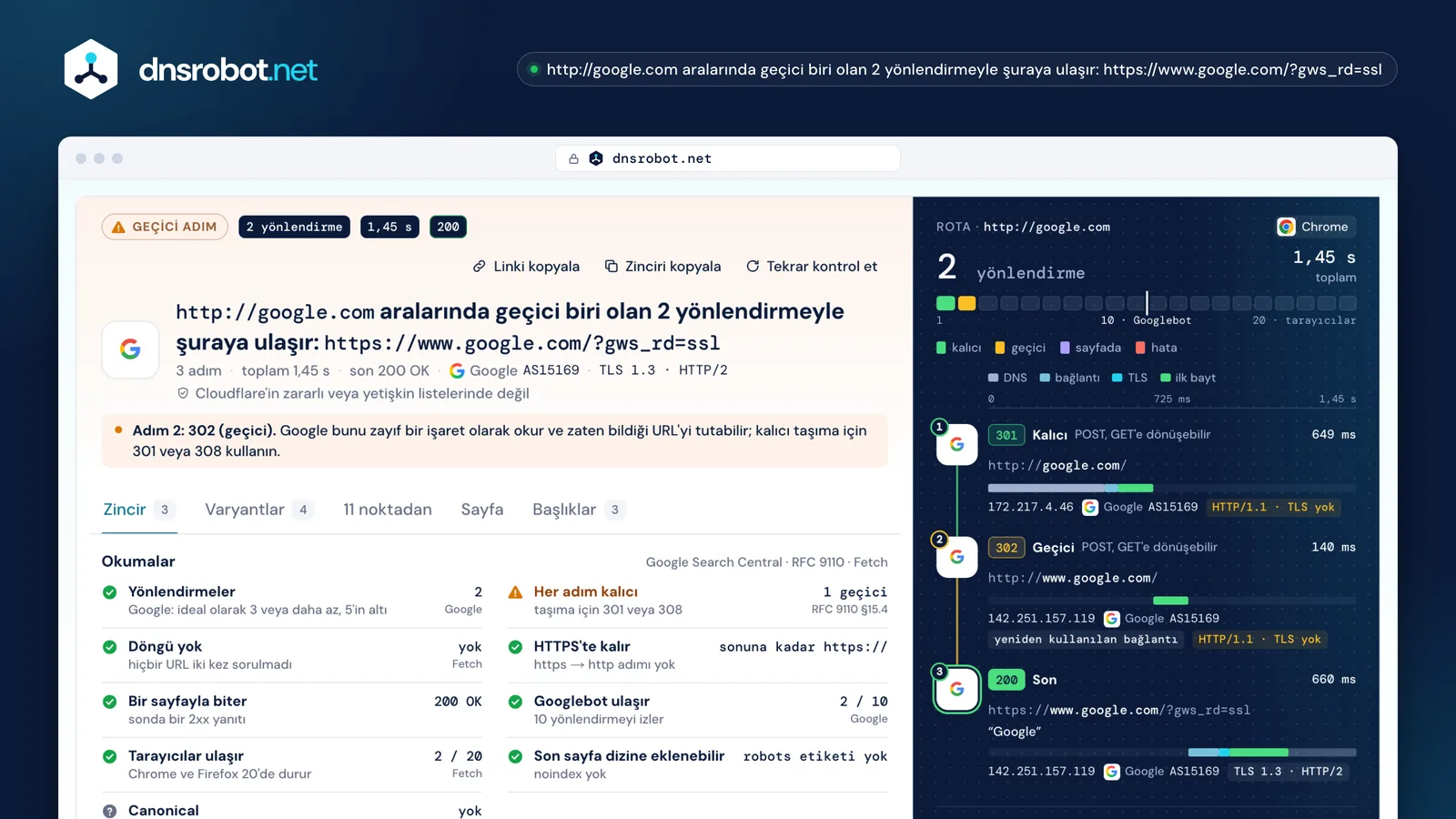
Task: Click the '1,45 s' badge near header
Action: coord(389,227)
